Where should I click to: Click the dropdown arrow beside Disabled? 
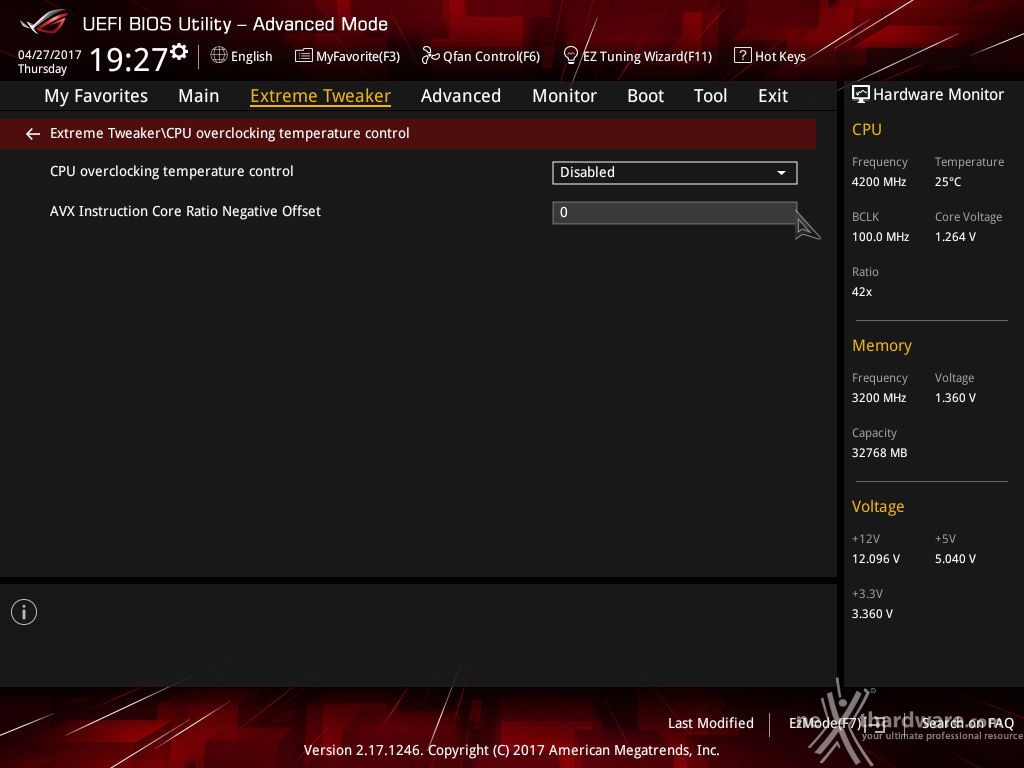(781, 173)
